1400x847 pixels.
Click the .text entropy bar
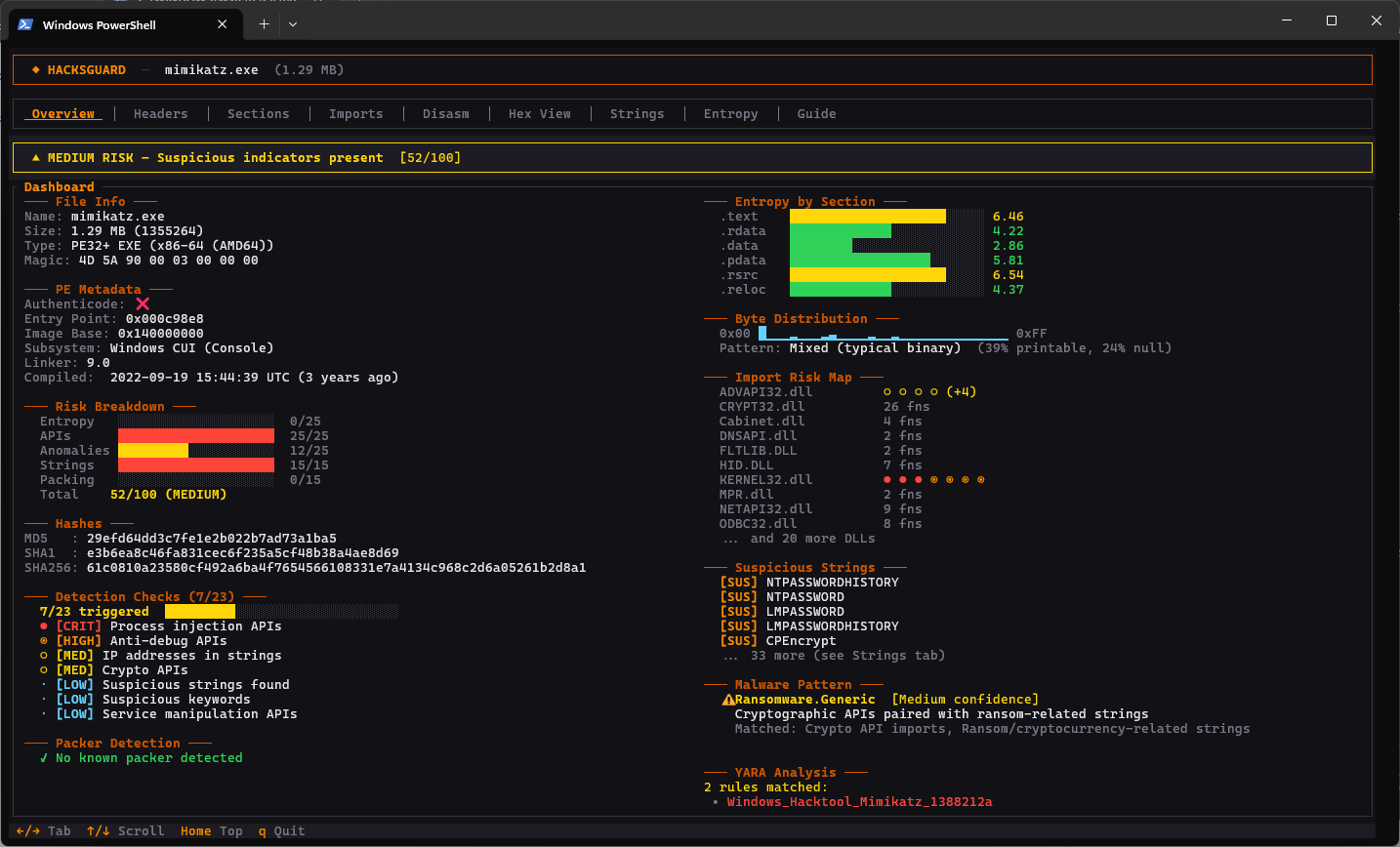click(x=868, y=217)
